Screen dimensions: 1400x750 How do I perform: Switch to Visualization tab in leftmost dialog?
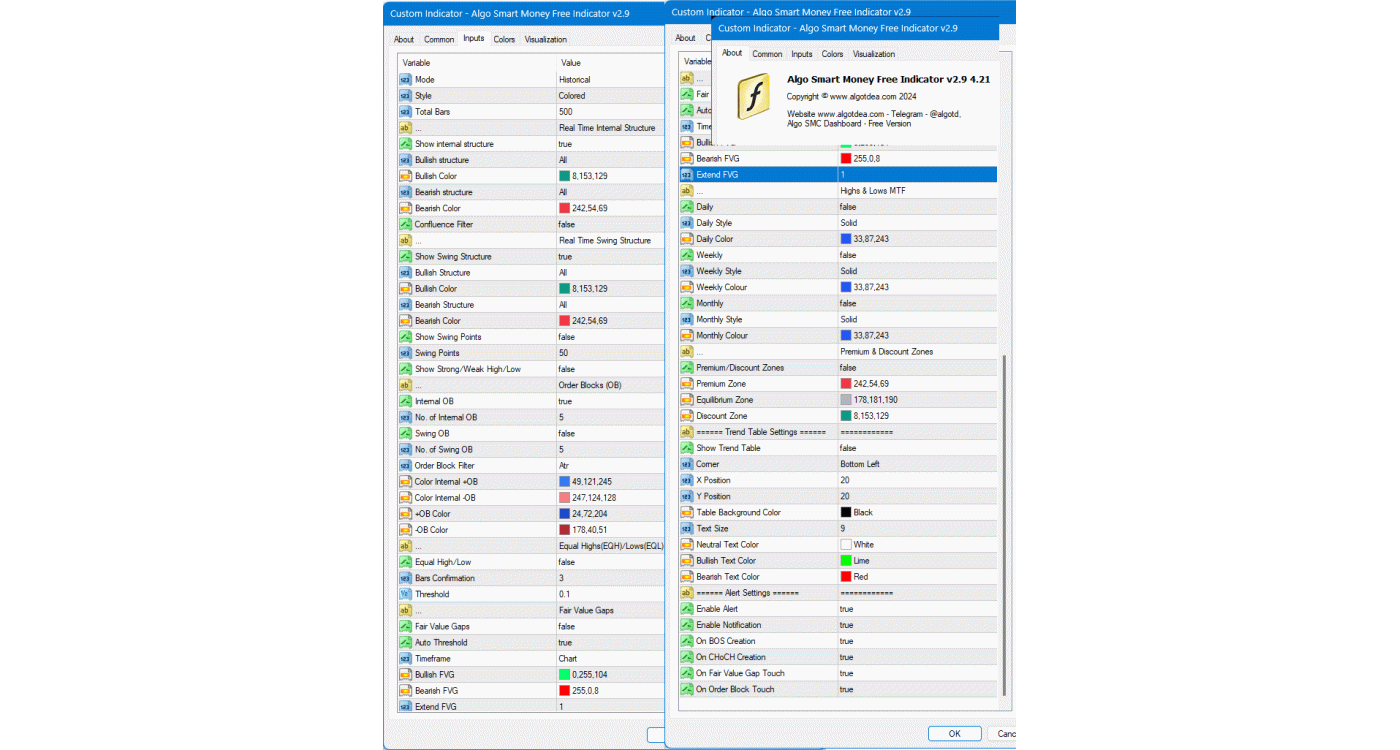tap(545, 40)
